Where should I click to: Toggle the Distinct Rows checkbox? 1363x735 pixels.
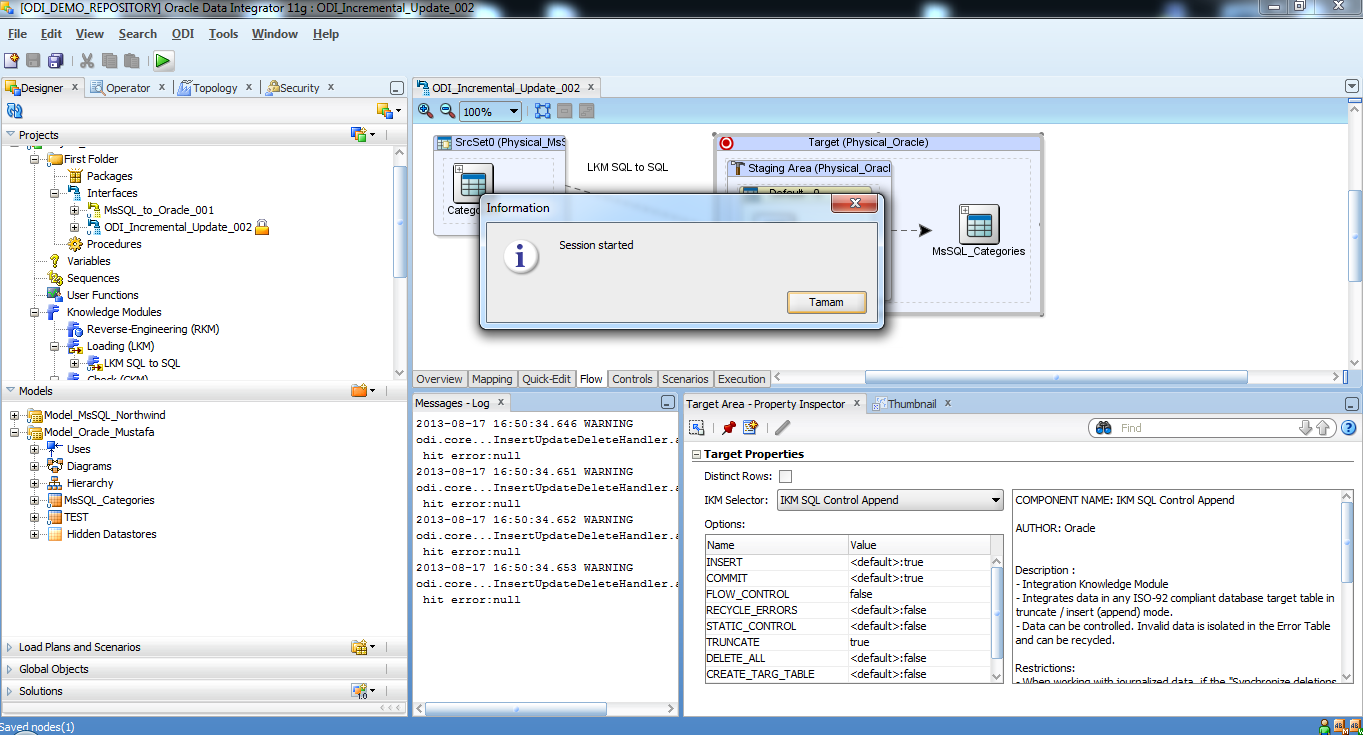point(785,476)
